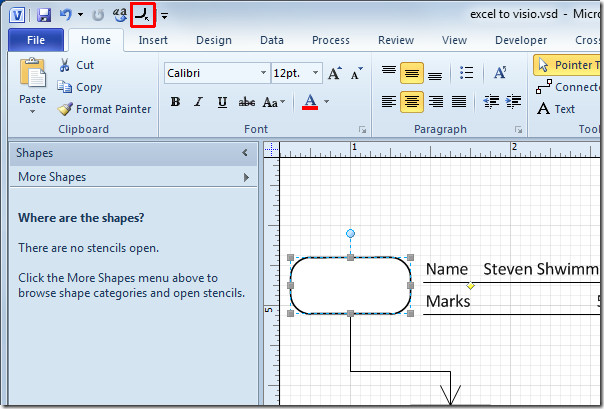Click the Connector icon highlighted in red
This screenshot has height=409, width=604.
[x=143, y=15]
